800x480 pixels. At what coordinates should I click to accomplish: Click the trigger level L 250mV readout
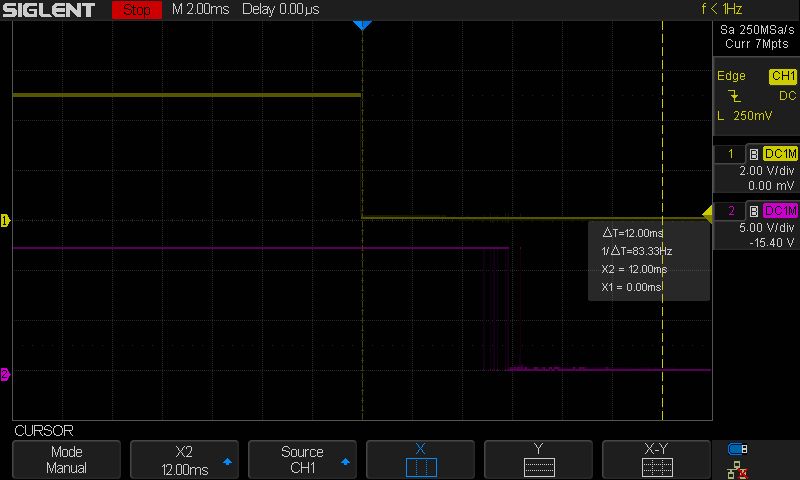tap(745, 116)
